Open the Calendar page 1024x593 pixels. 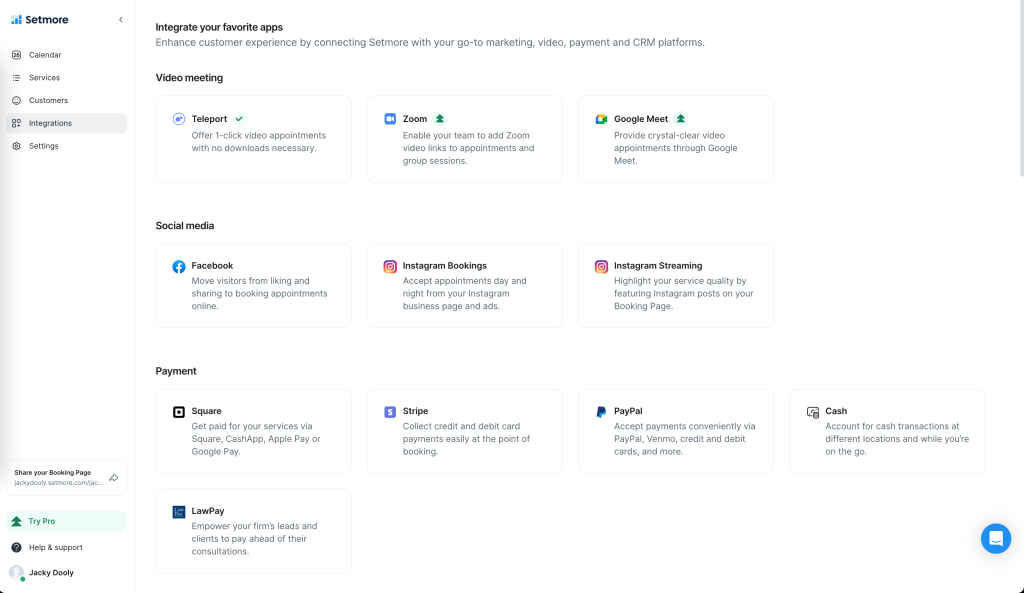[44, 55]
